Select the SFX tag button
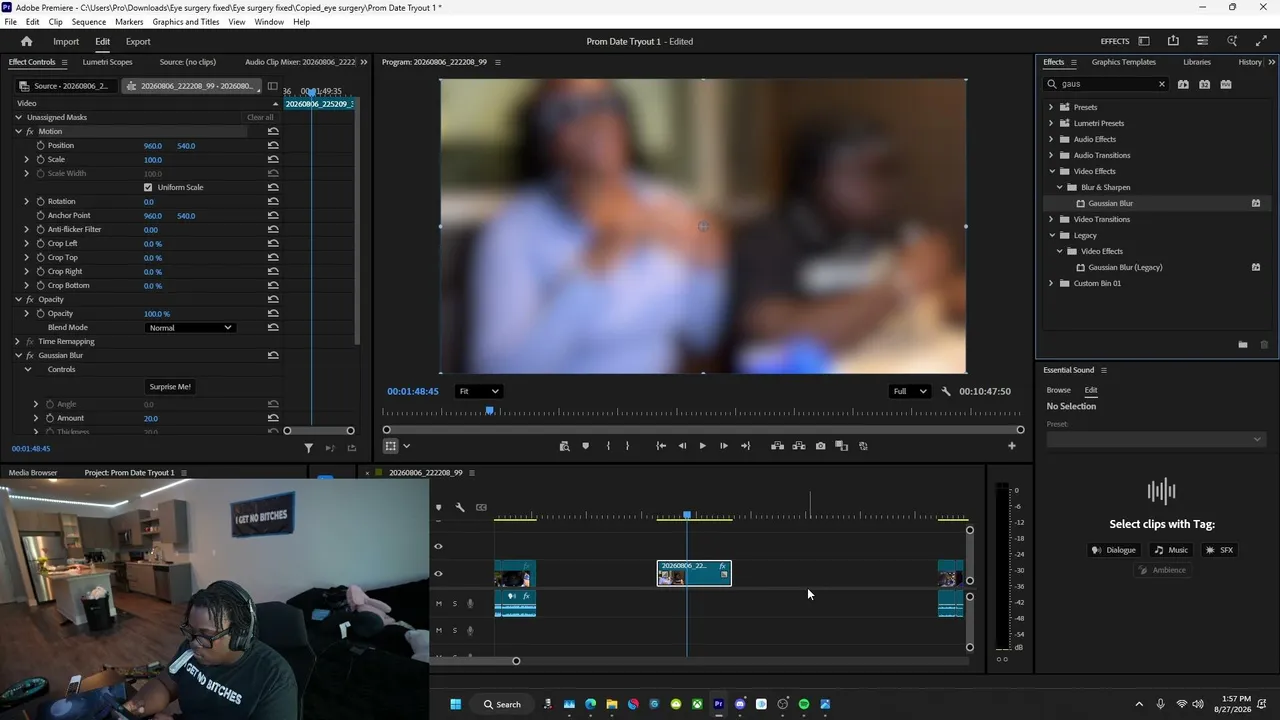Screen dimensions: 1280x720 click(1219, 550)
